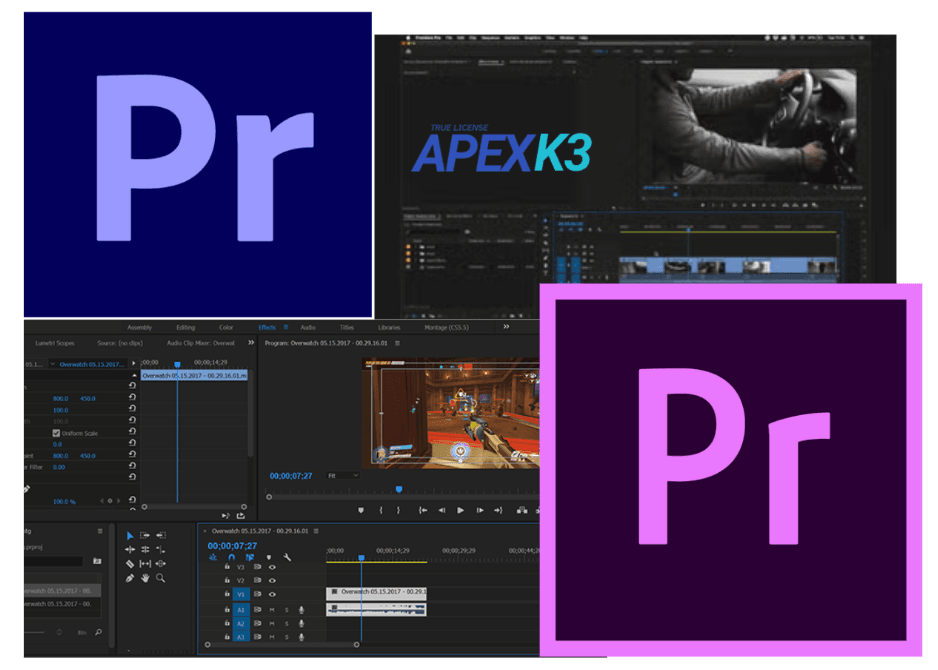Select the Slide tool

point(160,564)
